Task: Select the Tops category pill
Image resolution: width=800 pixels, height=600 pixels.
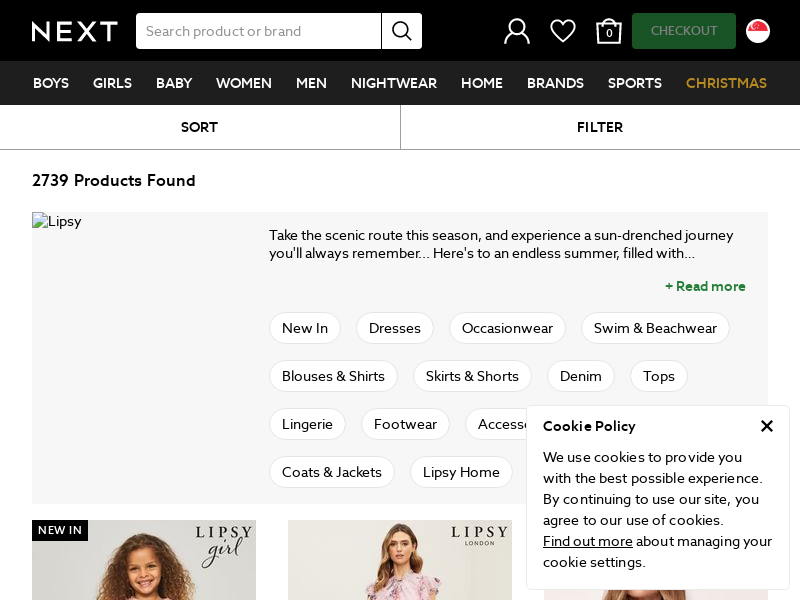Action: 659,376
